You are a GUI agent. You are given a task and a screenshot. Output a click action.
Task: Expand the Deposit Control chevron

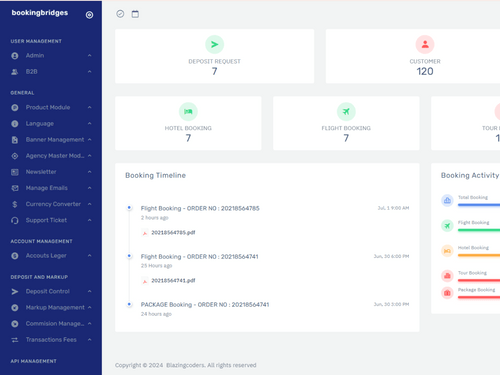coord(90,291)
